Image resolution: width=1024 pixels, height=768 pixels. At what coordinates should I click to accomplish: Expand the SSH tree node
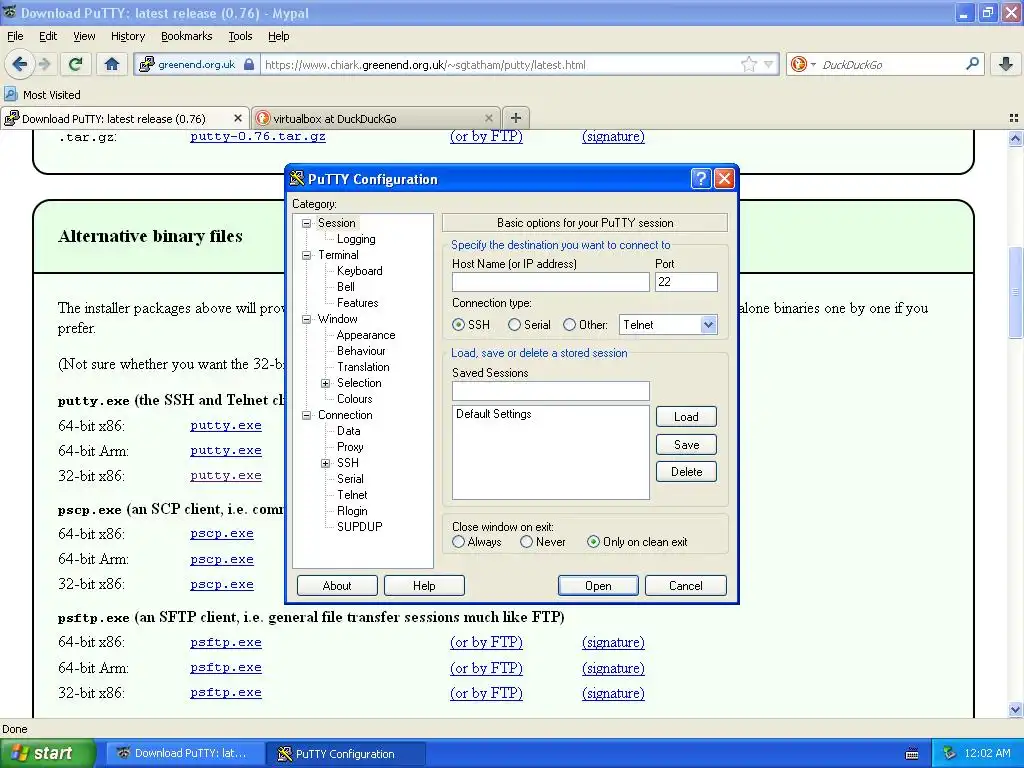[325, 463]
